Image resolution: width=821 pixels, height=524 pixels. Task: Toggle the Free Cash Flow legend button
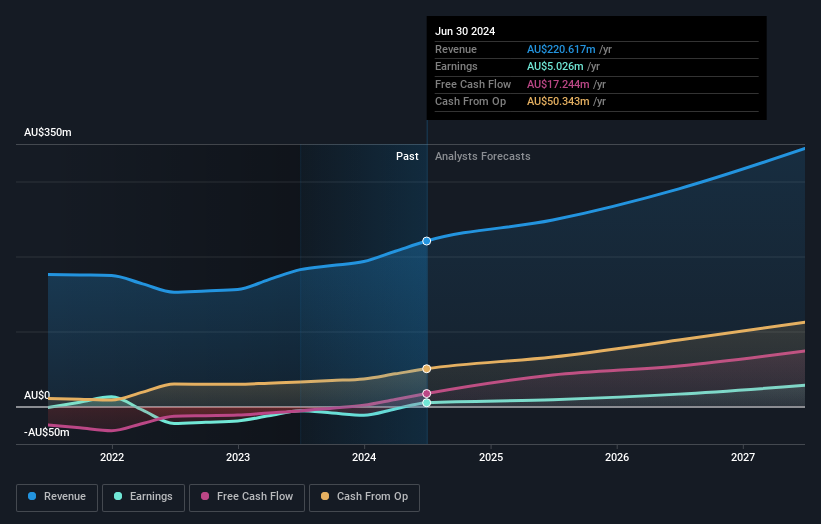click(x=247, y=497)
